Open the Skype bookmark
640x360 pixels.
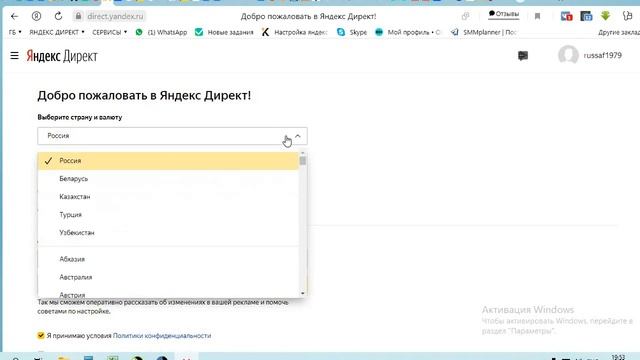click(352, 32)
